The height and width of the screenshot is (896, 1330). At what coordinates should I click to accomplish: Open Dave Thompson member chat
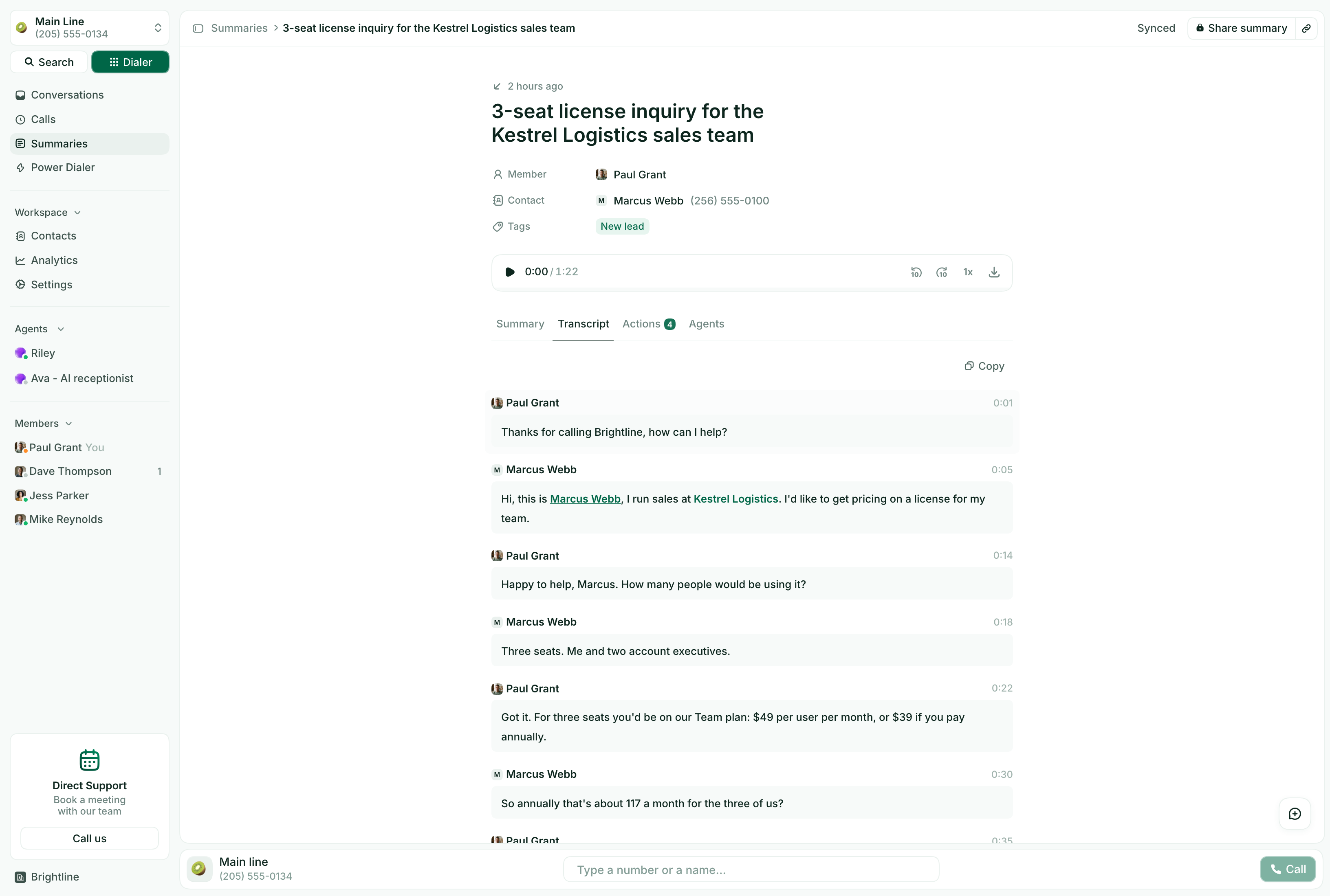coord(90,472)
